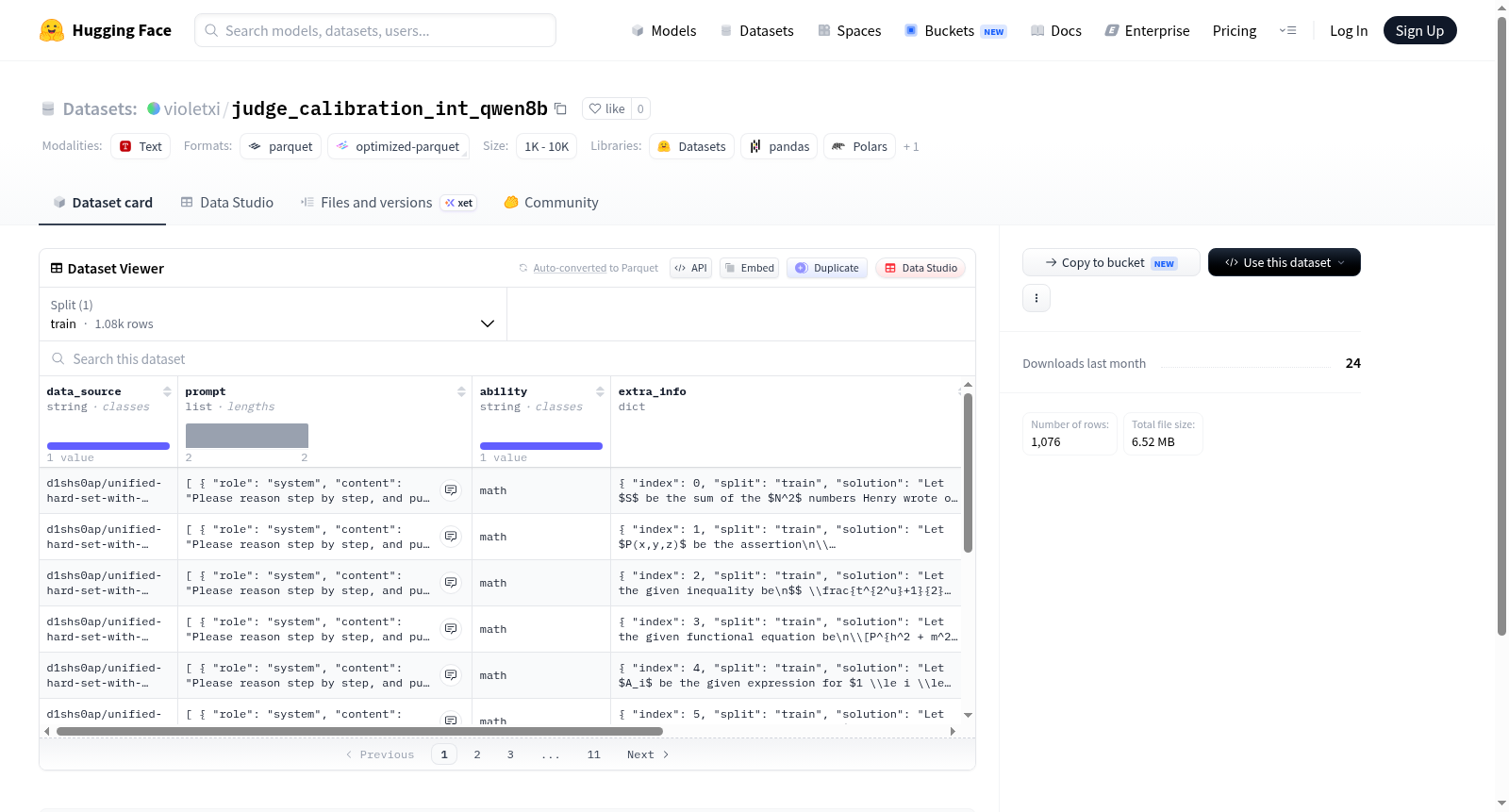Click the ability histogram bar
Screen dimensions: 1509x812
[x=541, y=446]
